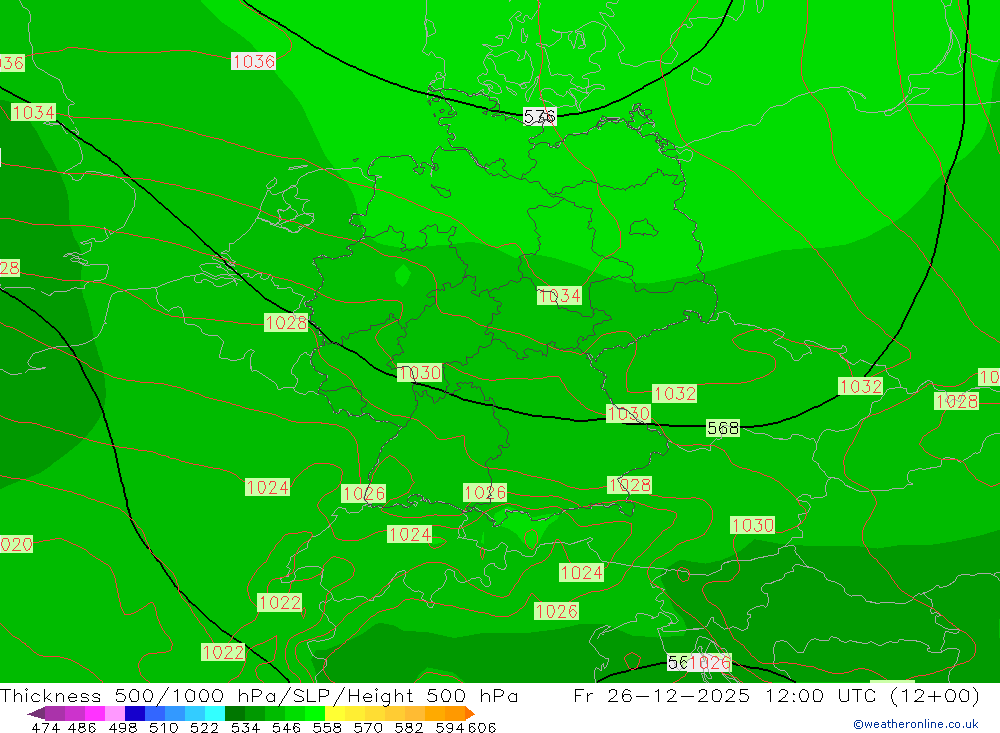1000x733 pixels.
Task: Choose the pale pink swatch above 498
Action: [115, 713]
